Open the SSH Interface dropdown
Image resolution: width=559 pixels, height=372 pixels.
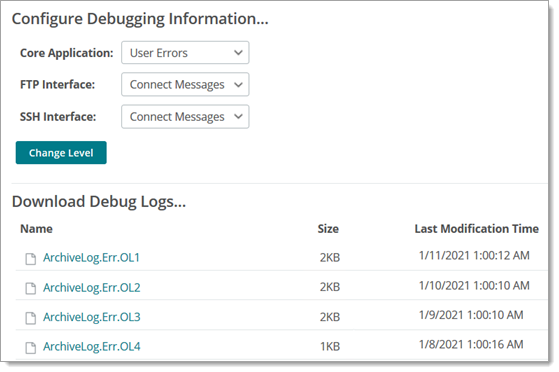pyautogui.click(x=185, y=117)
